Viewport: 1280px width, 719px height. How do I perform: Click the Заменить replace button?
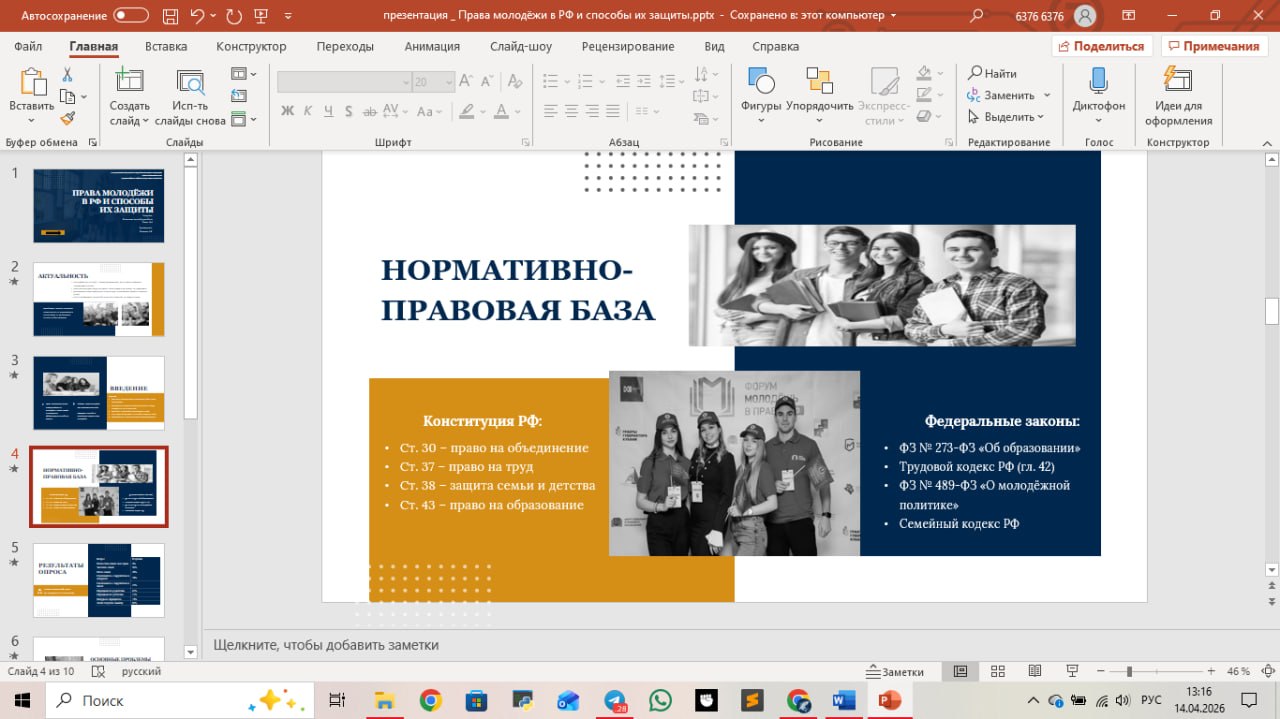click(1001, 95)
